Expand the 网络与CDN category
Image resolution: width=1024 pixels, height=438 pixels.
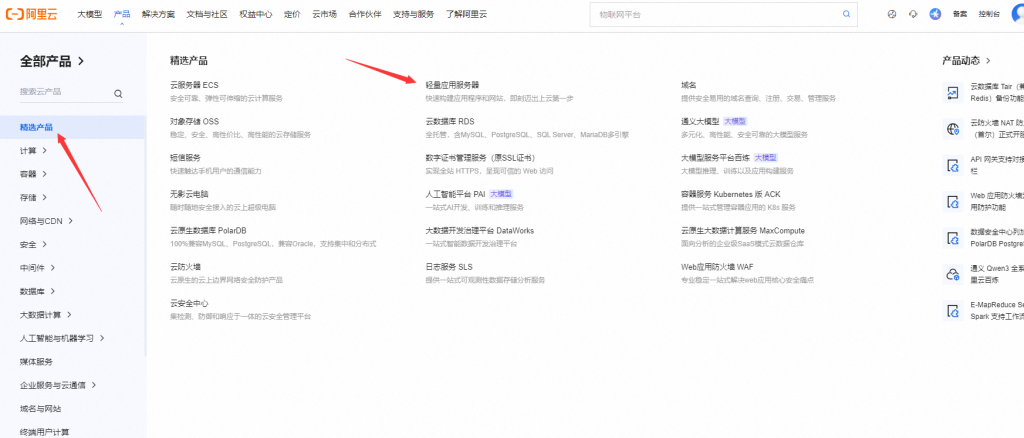[x=70, y=221]
